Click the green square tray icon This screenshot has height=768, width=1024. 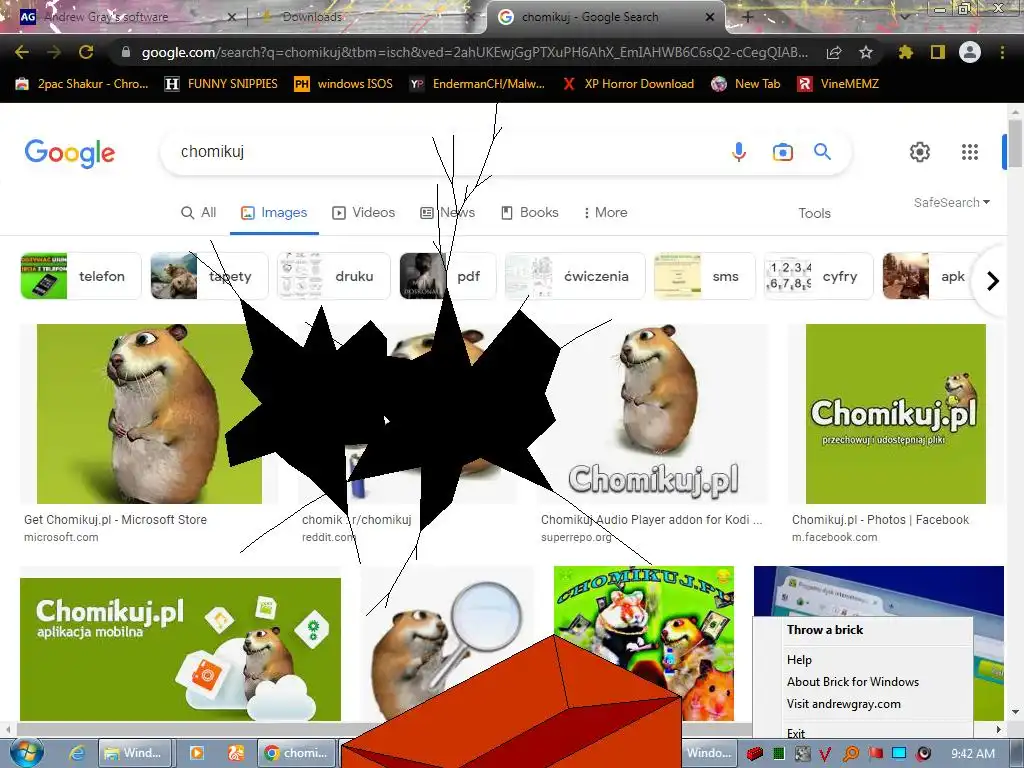coord(779,754)
